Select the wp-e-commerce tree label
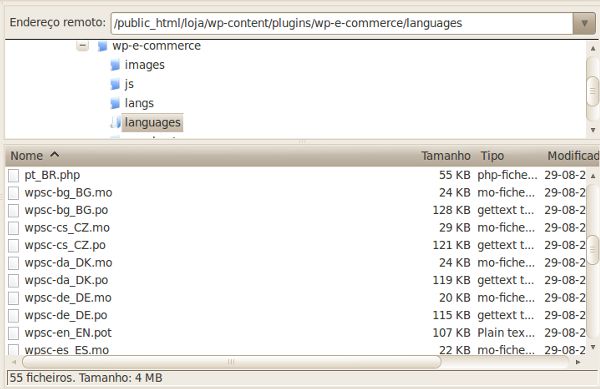 [157, 46]
